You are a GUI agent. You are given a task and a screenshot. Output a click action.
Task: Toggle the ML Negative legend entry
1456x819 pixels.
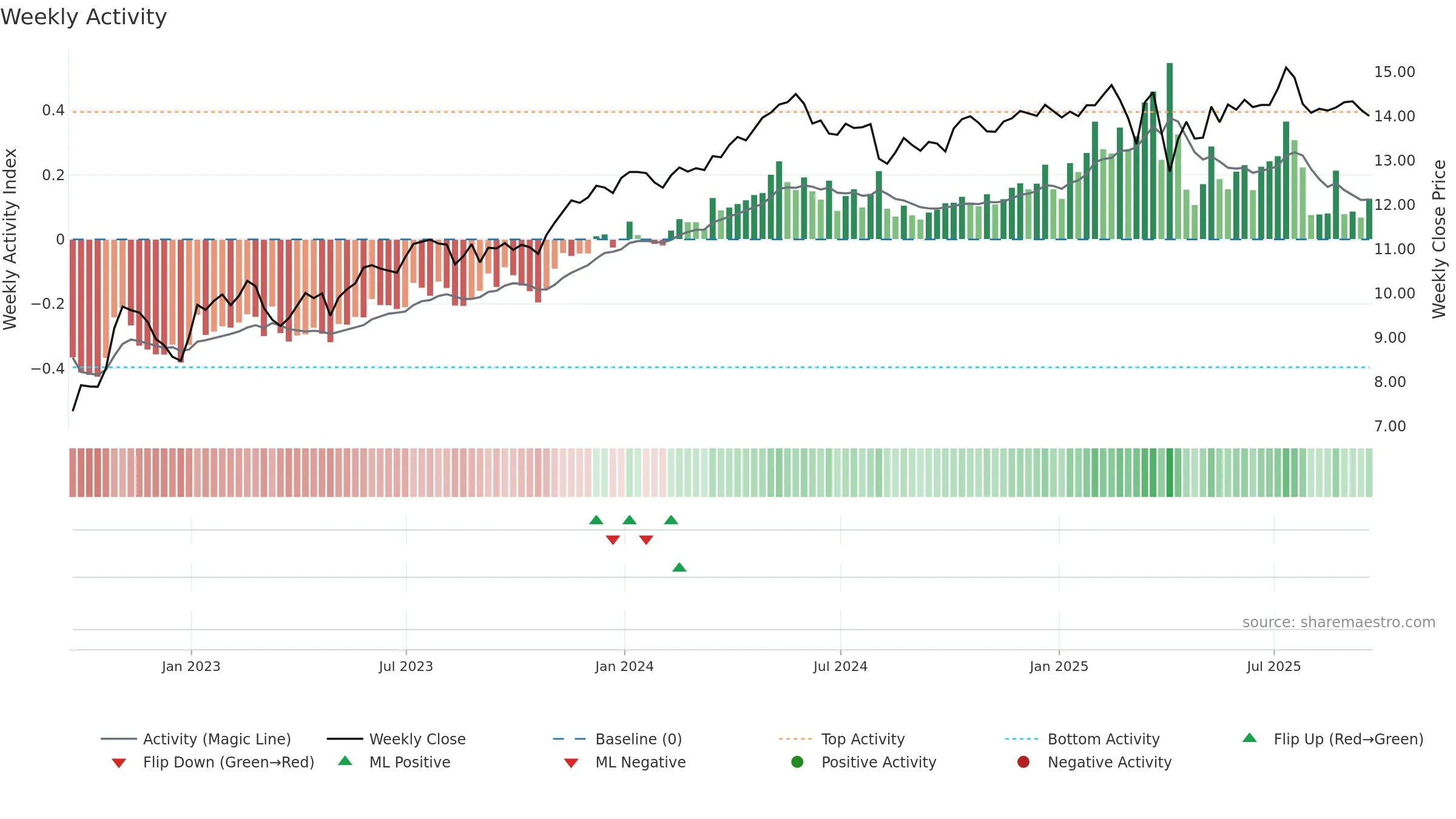[625, 762]
